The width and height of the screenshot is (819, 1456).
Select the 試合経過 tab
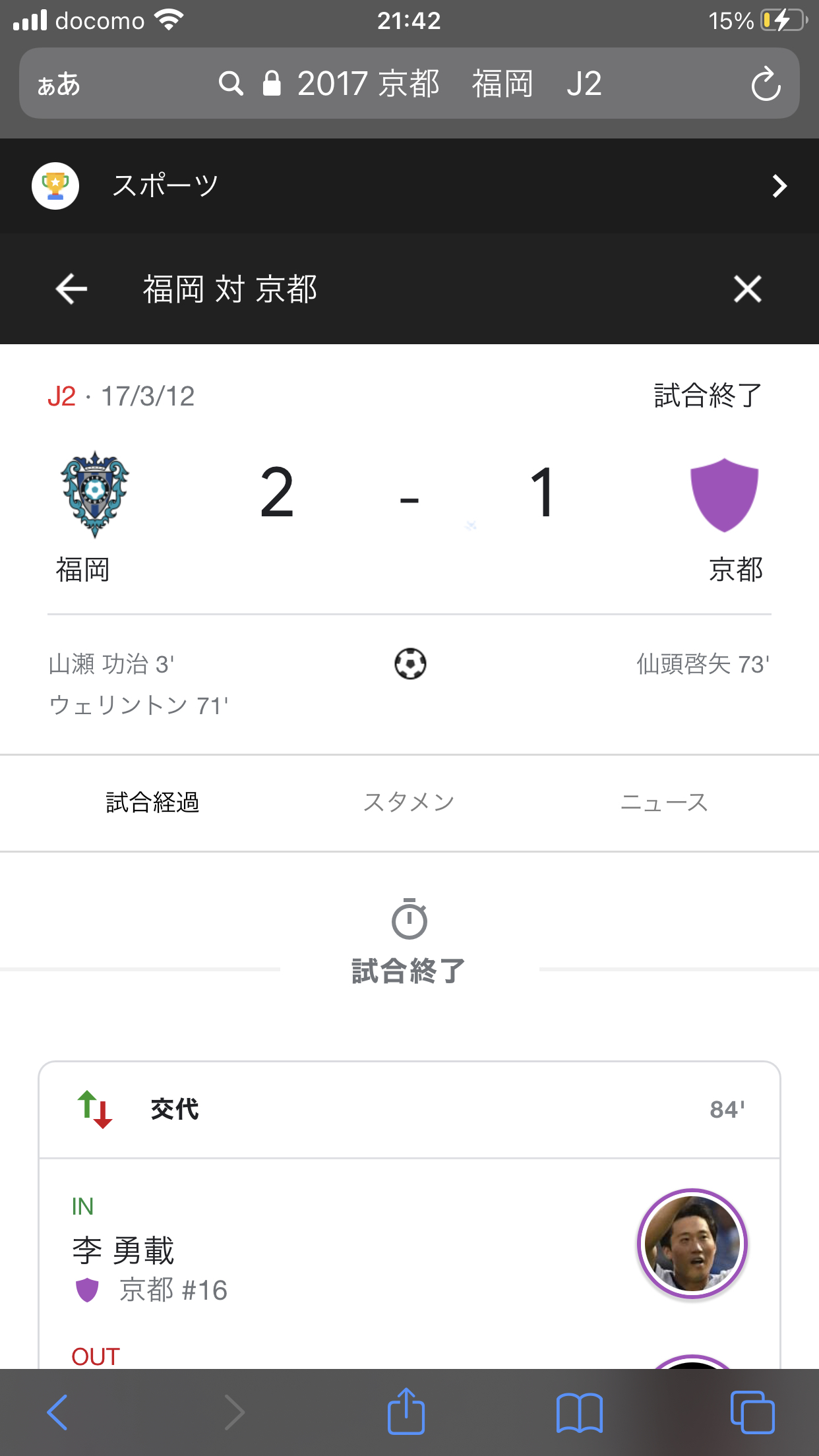(x=153, y=803)
